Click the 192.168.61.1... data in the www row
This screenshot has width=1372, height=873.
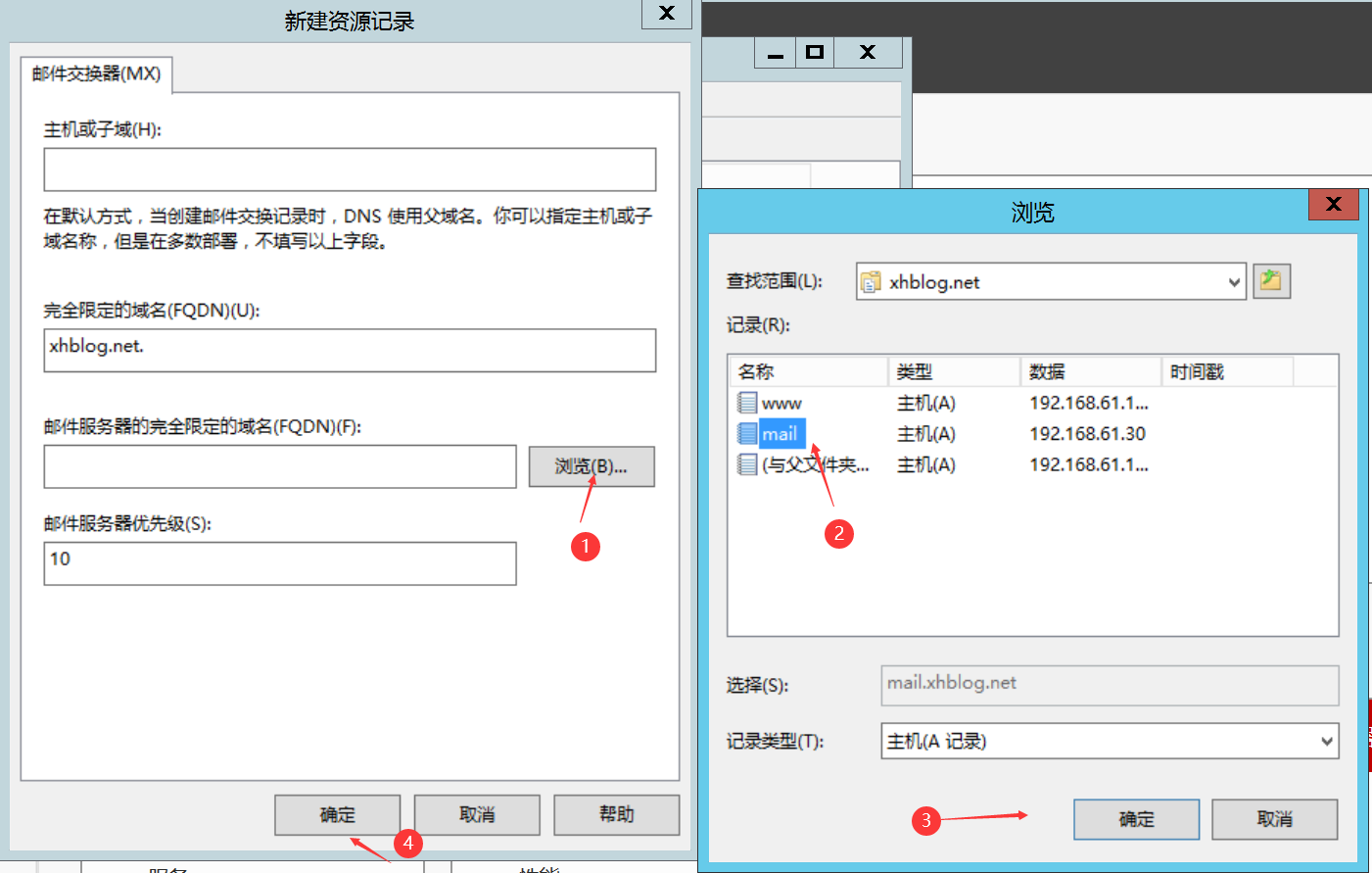pyautogui.click(x=1089, y=403)
